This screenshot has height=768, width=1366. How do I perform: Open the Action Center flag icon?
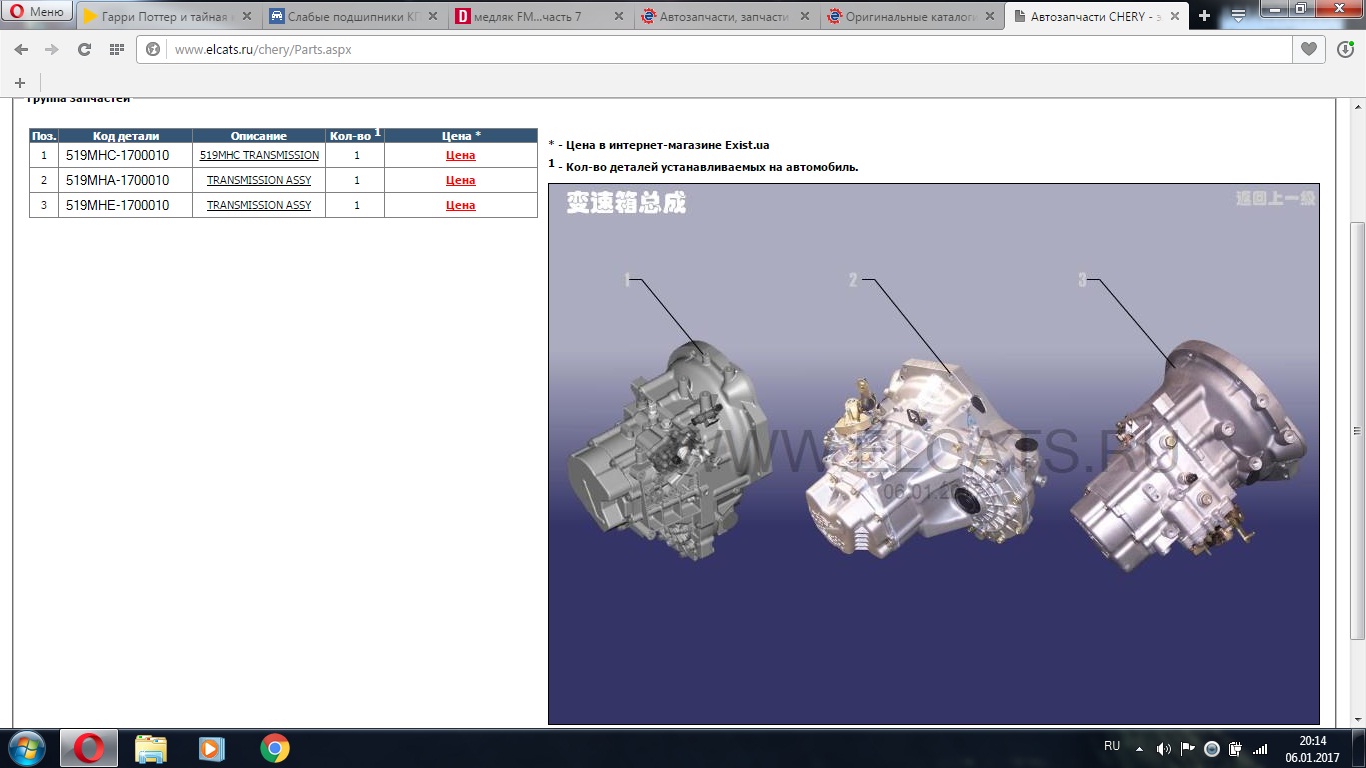pyautogui.click(x=1188, y=748)
